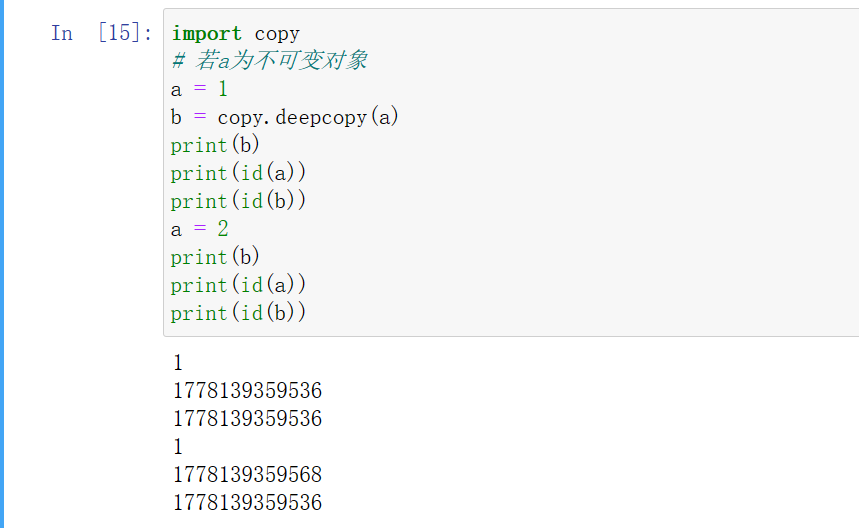859x528 pixels.
Task: Place cursor on the import copy line
Action: click(236, 33)
